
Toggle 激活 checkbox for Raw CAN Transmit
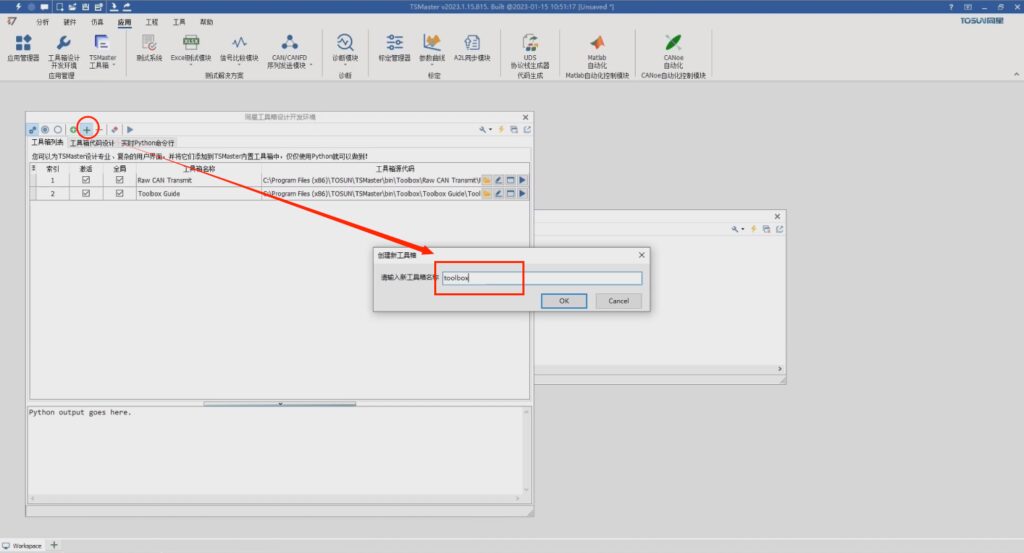(x=86, y=180)
